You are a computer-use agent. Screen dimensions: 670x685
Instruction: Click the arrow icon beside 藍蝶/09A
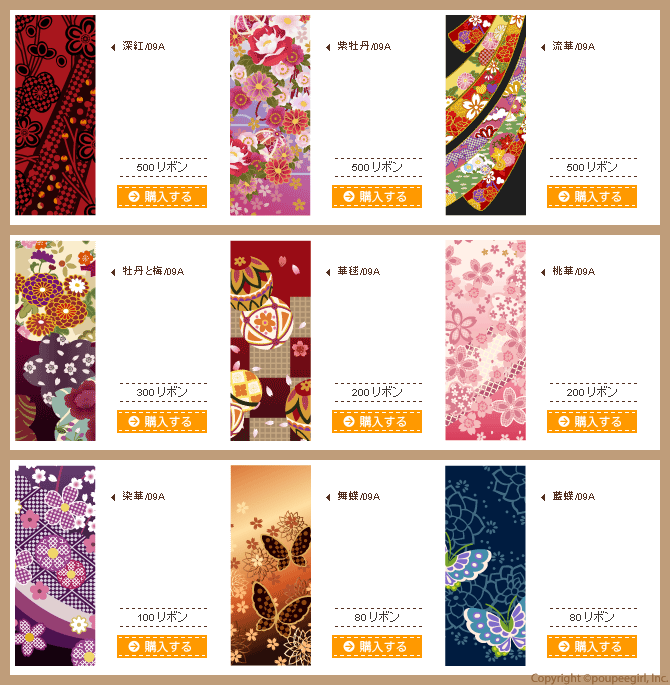click(x=543, y=497)
